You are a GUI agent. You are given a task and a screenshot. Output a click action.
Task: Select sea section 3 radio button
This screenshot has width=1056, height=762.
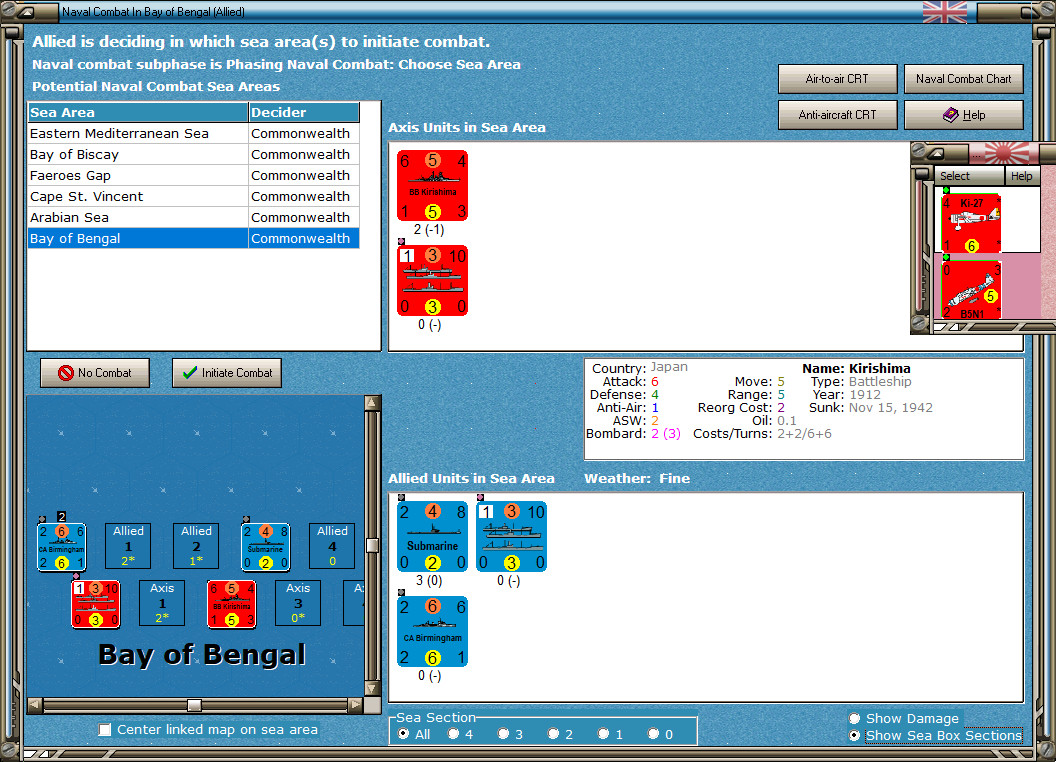pos(503,734)
